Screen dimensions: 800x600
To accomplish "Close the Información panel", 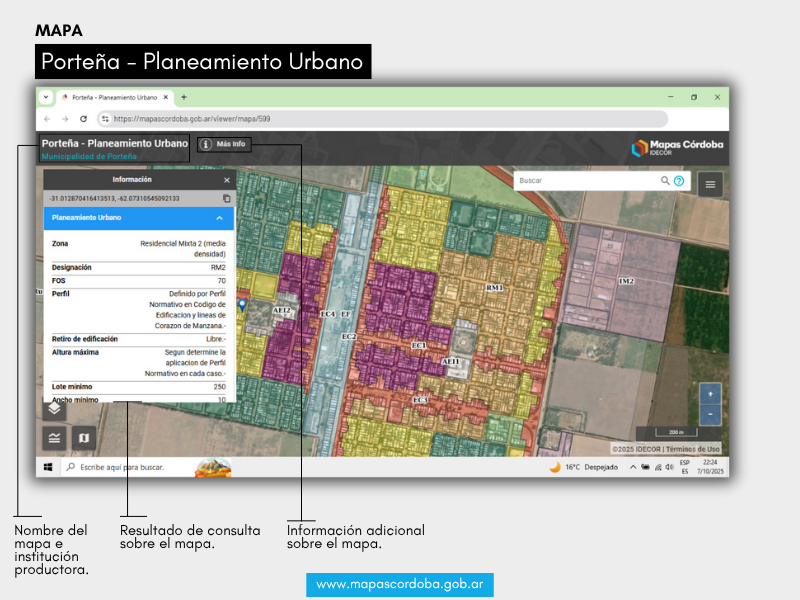I will tap(227, 180).
